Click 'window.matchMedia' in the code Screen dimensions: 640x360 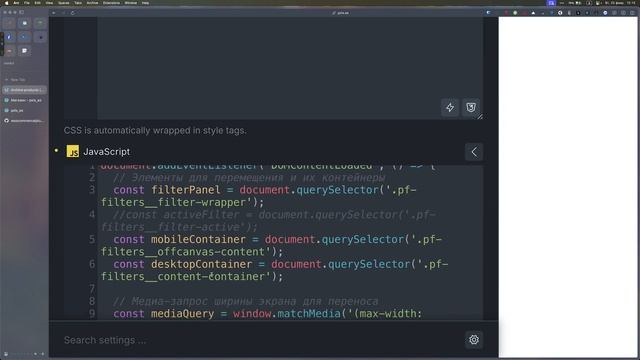coord(287,314)
